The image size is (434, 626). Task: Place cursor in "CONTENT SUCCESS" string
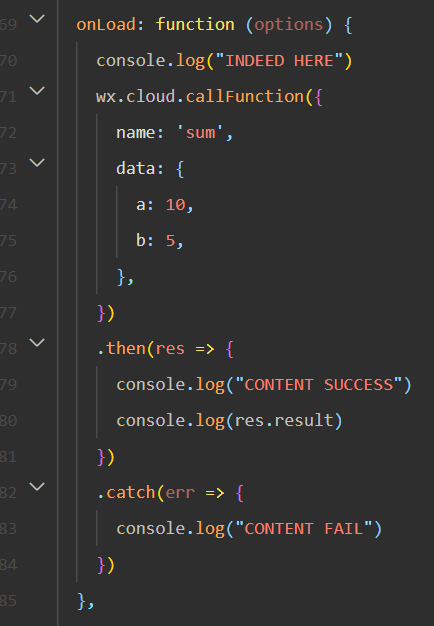(x=318, y=384)
